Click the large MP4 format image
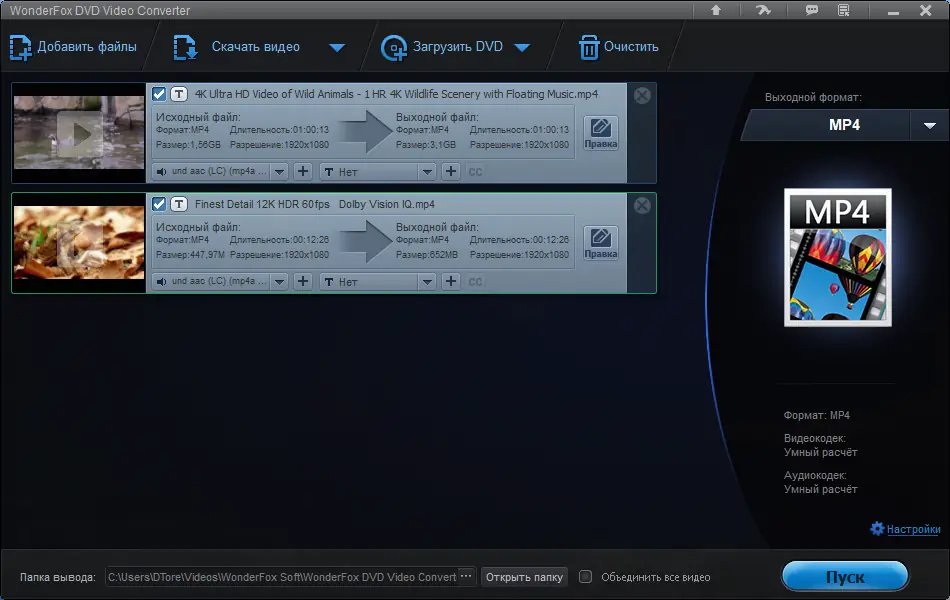This screenshot has height=600, width=950. pos(838,258)
